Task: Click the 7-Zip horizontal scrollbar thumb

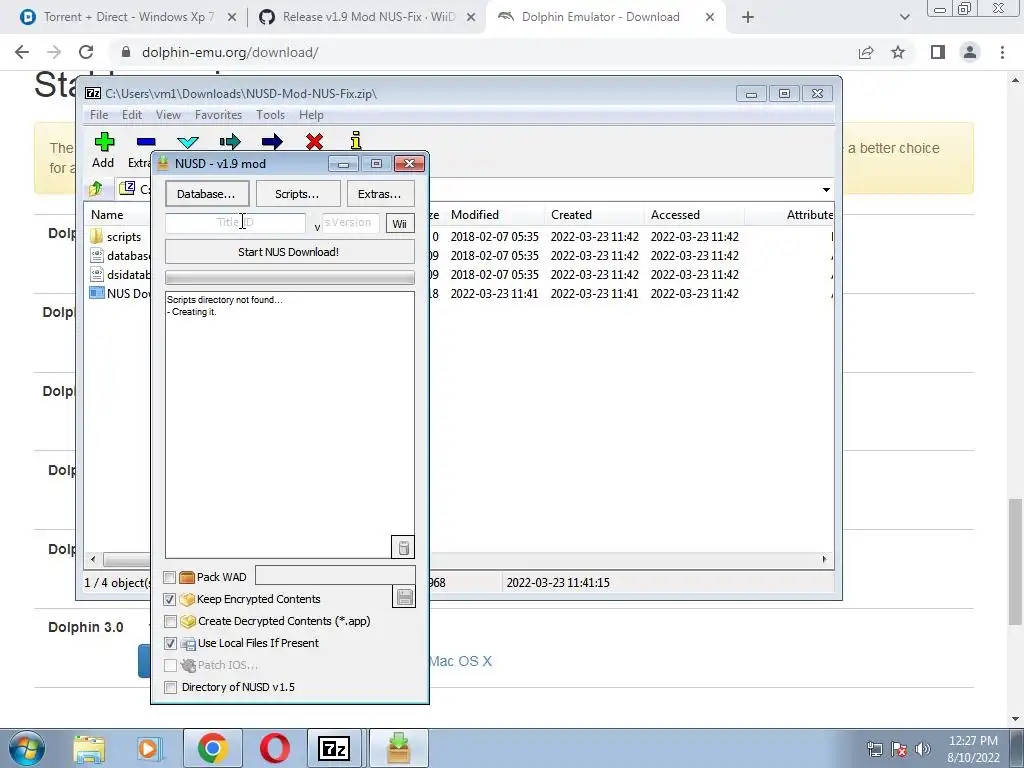Action: [127, 560]
